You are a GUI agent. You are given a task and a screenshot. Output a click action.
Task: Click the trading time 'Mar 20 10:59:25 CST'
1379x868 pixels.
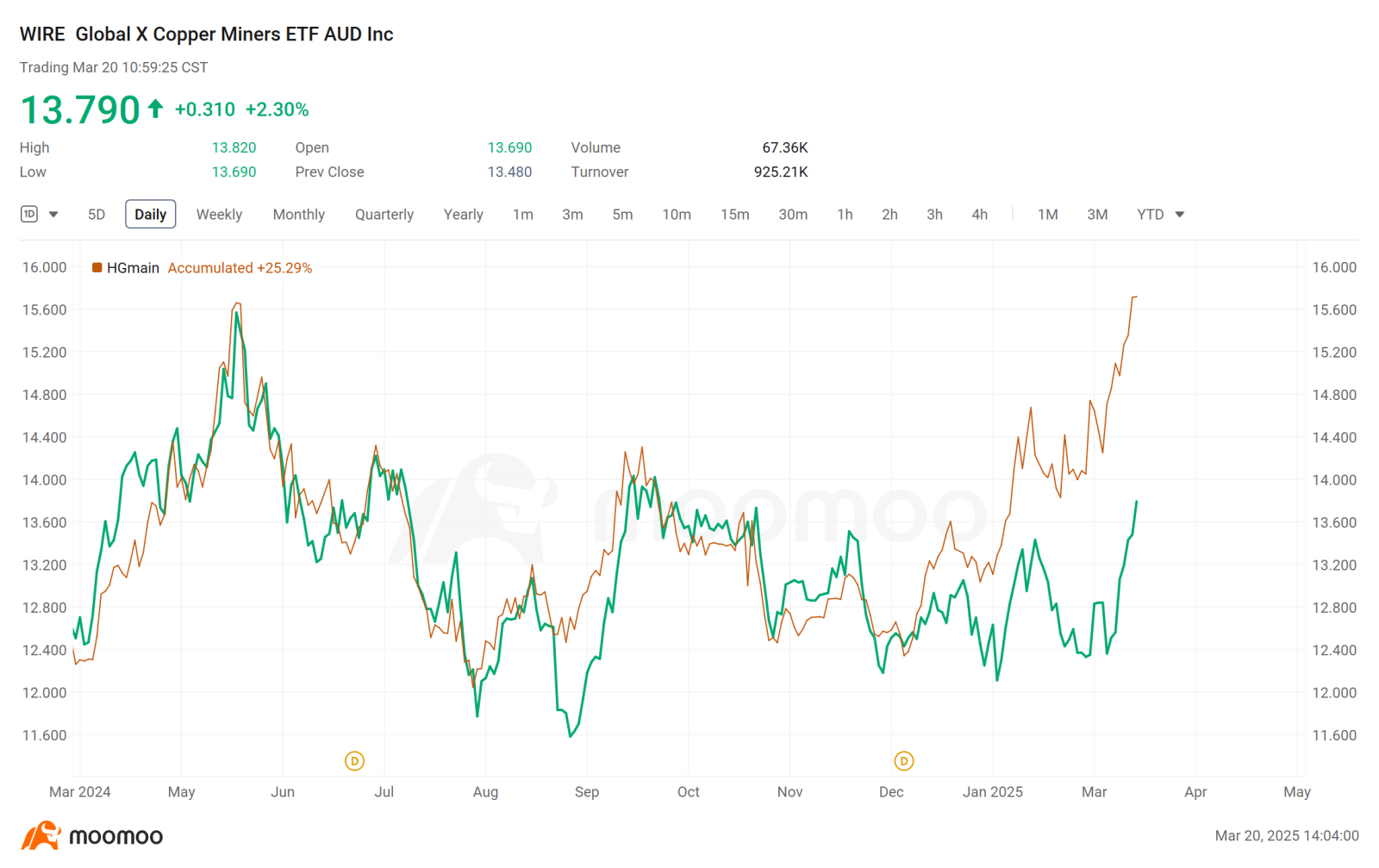(x=140, y=67)
